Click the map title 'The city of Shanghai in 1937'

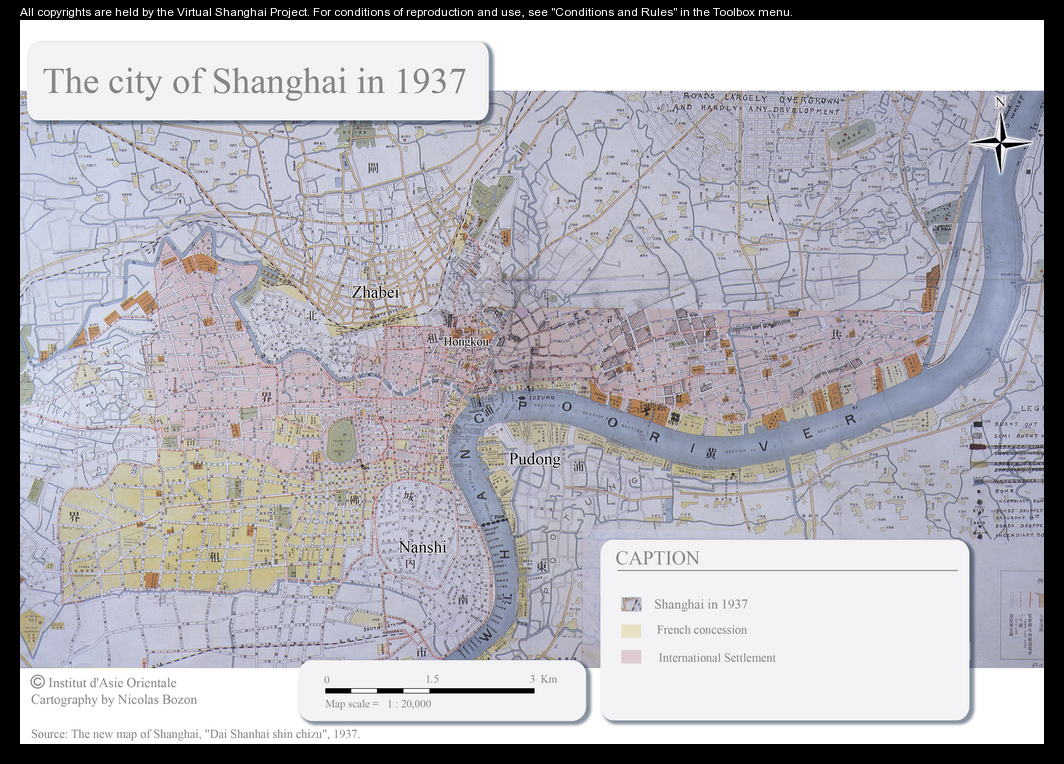[x=255, y=81]
